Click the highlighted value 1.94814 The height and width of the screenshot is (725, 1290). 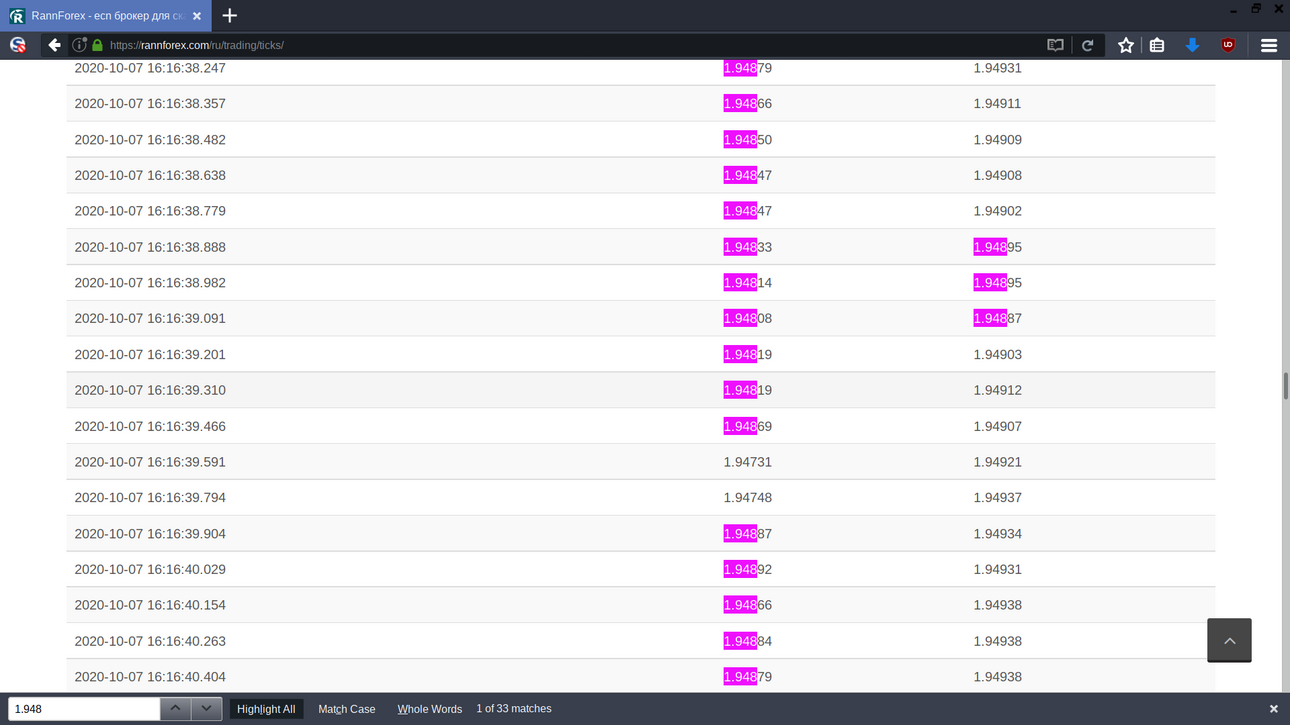(748, 283)
